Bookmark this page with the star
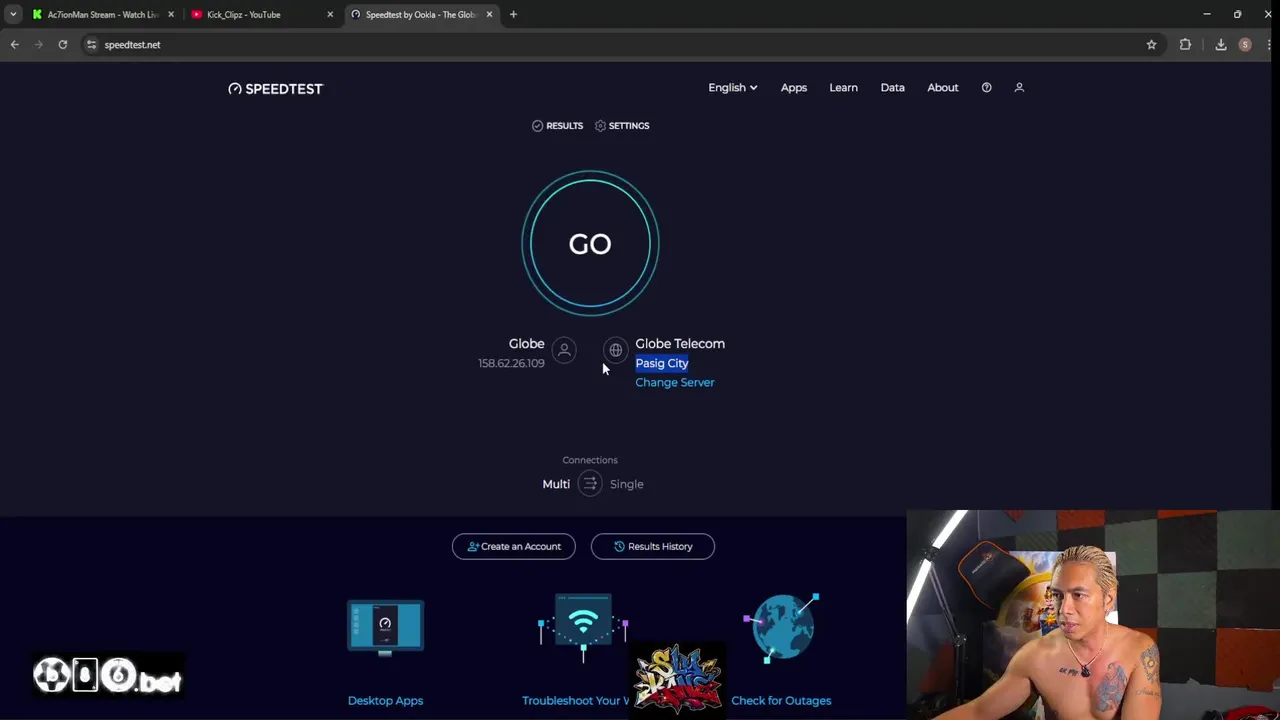The height and width of the screenshot is (720, 1280). 1151,45
